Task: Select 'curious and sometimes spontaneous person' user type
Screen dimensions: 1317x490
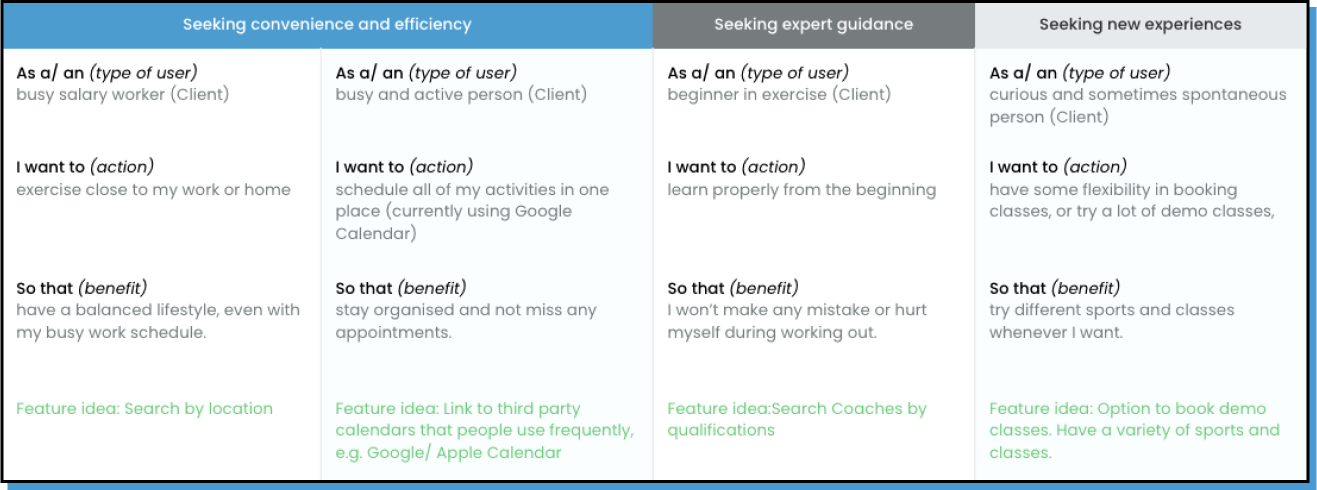Action: click(x=1137, y=106)
